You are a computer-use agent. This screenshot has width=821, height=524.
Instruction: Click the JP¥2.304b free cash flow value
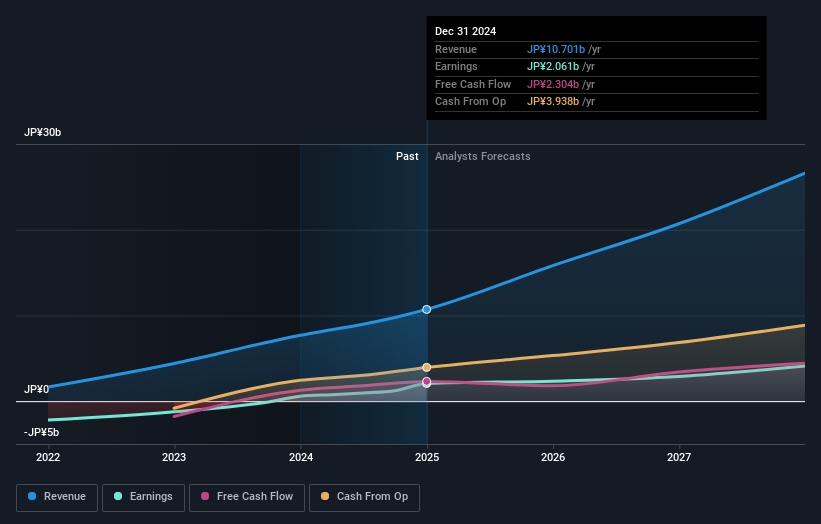click(x=553, y=84)
